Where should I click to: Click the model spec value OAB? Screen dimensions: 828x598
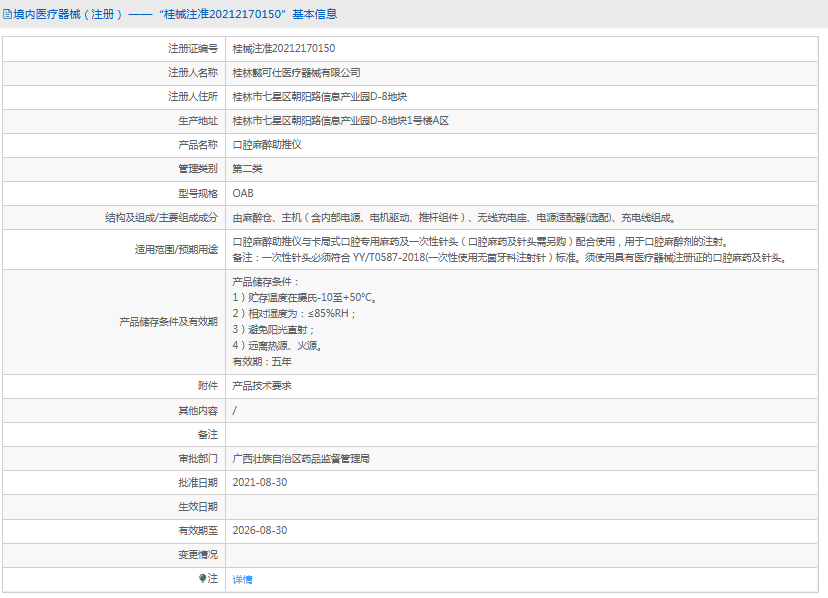coord(243,193)
